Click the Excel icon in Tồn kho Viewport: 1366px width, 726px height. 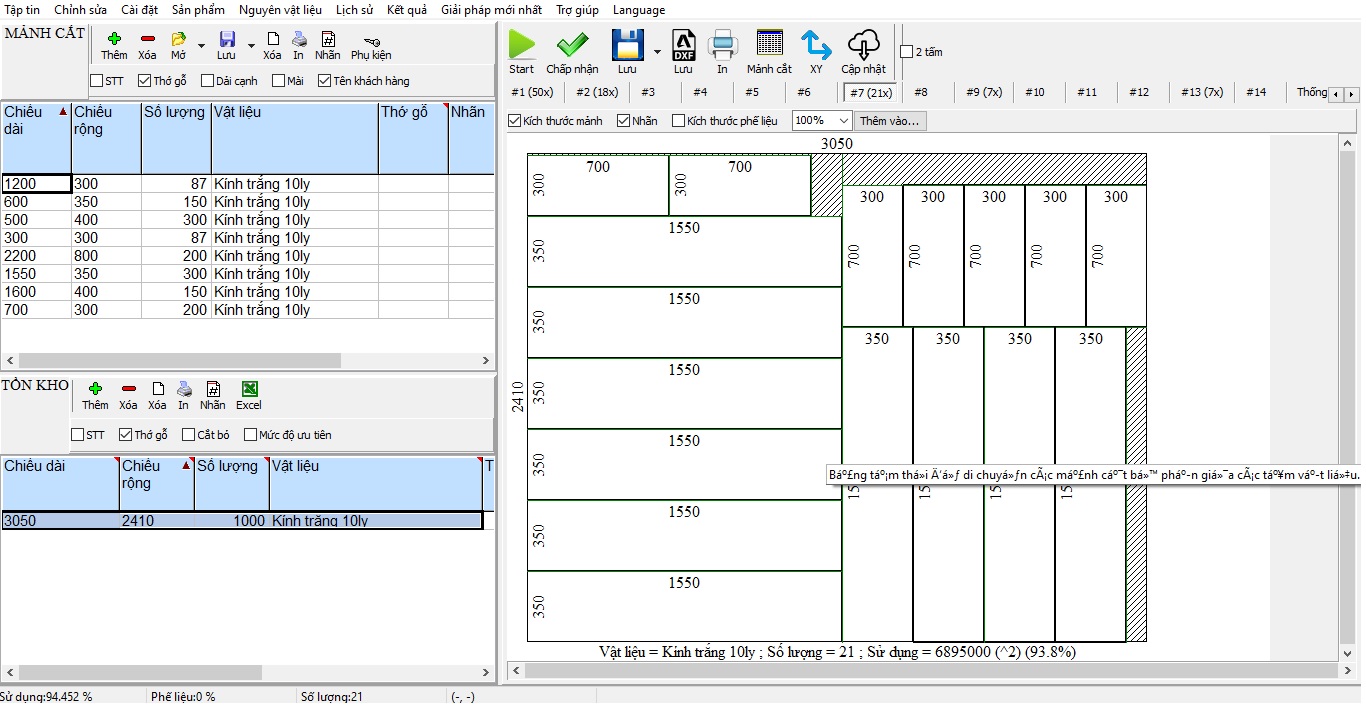click(x=249, y=390)
